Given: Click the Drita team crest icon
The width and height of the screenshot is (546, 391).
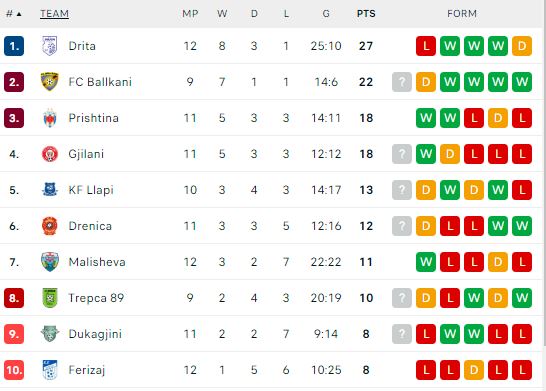Looking at the screenshot, I should (x=50, y=46).
